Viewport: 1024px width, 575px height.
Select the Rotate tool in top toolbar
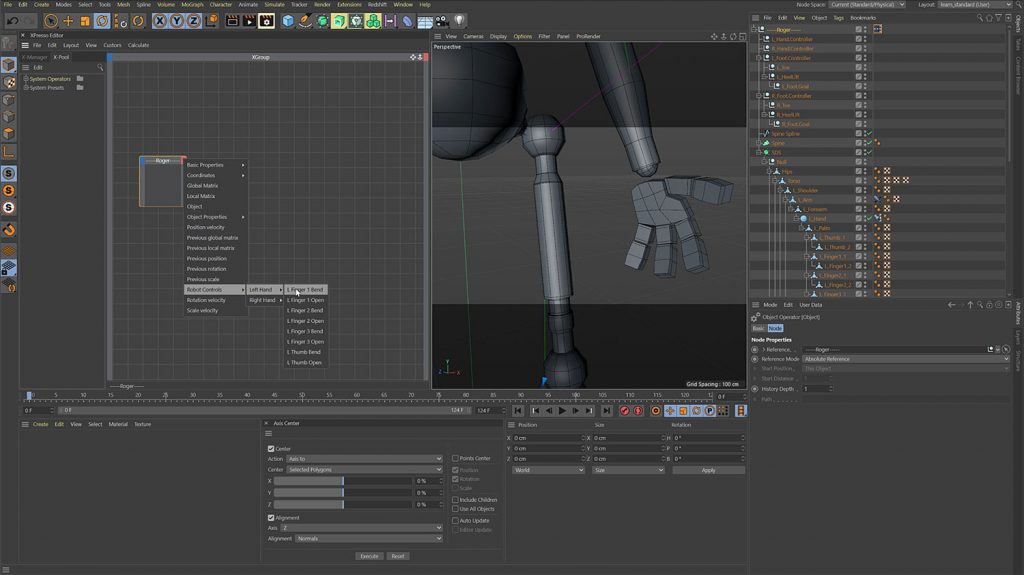pyautogui.click(x=102, y=21)
